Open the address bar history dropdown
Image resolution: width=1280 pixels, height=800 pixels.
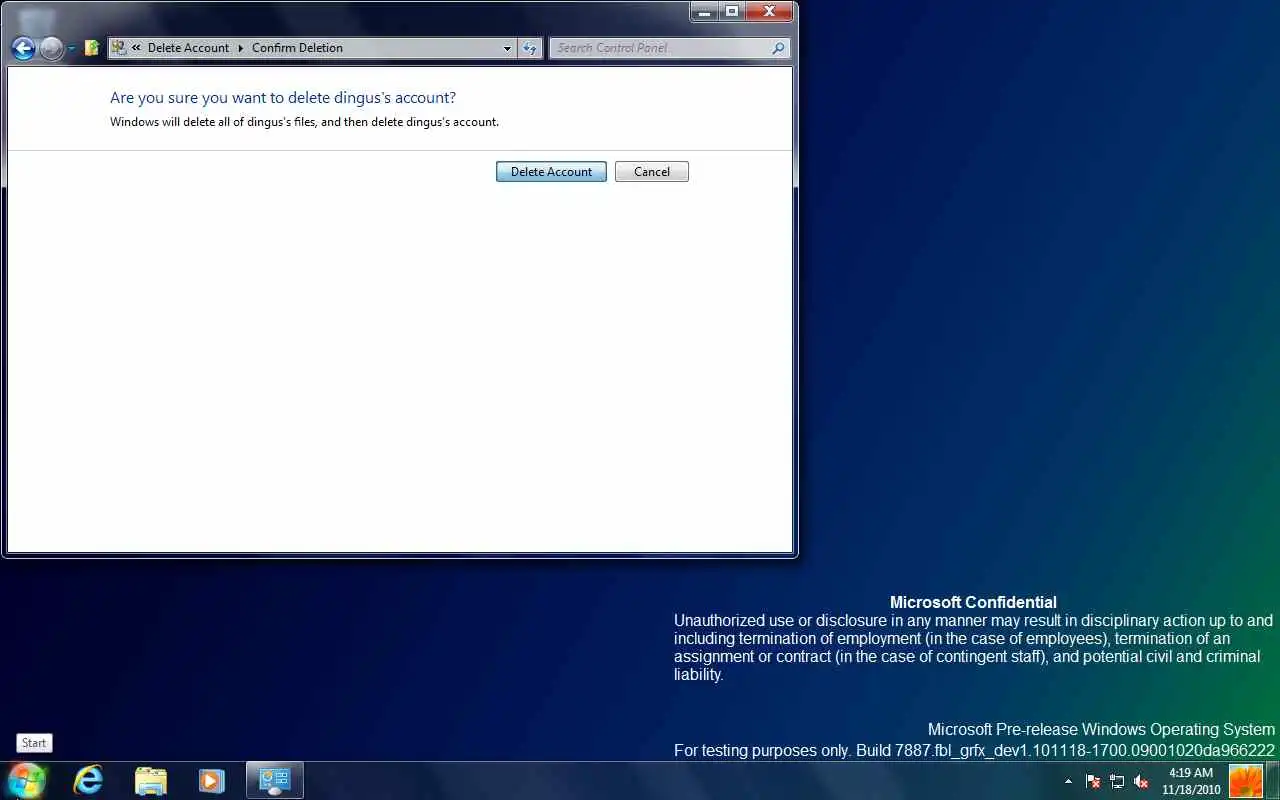[508, 48]
